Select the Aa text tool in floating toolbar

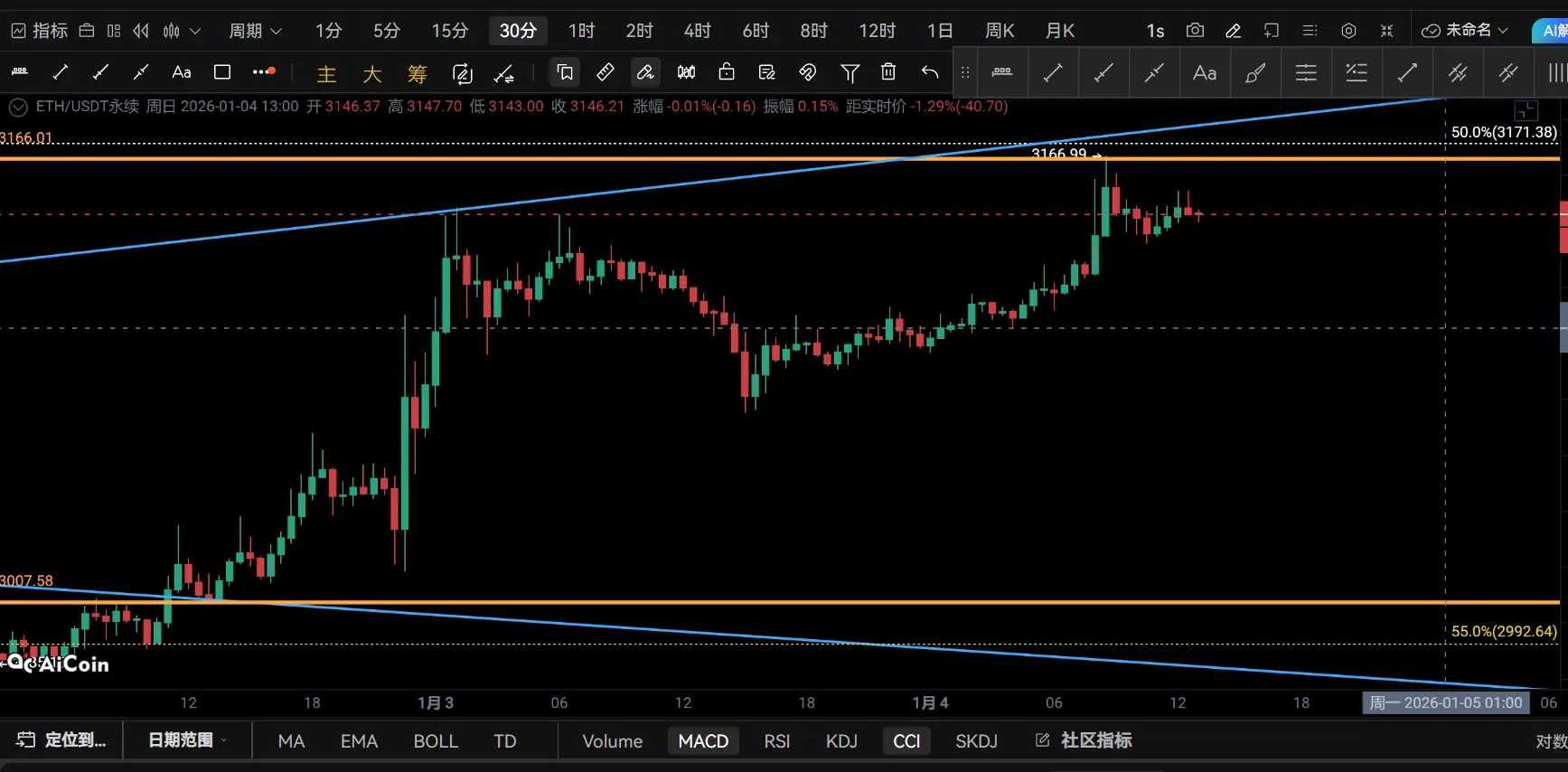pyautogui.click(x=1205, y=73)
